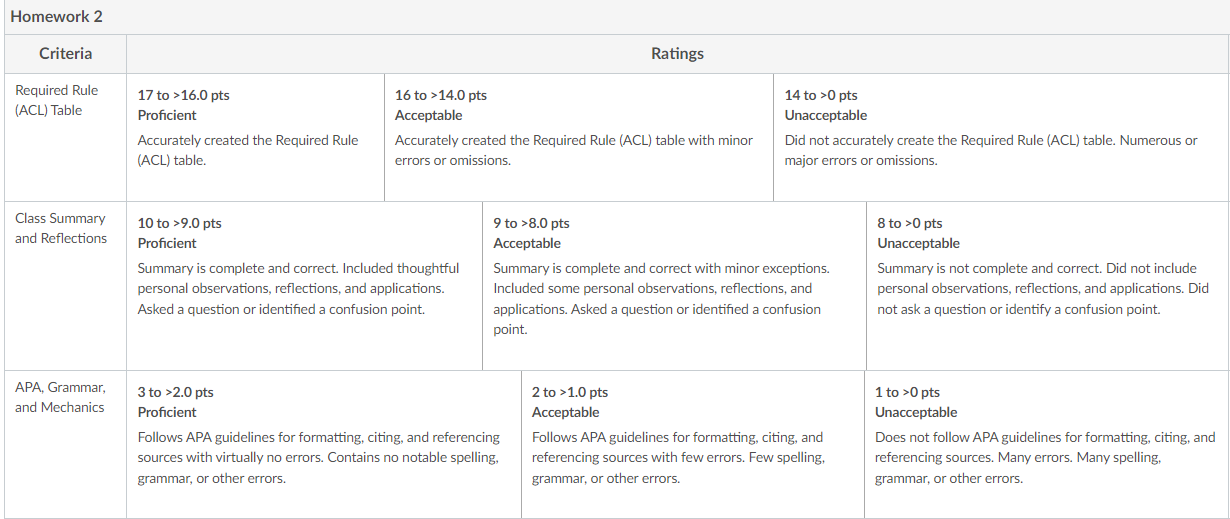
Task: Click the Ratings column header
Action: (x=677, y=53)
